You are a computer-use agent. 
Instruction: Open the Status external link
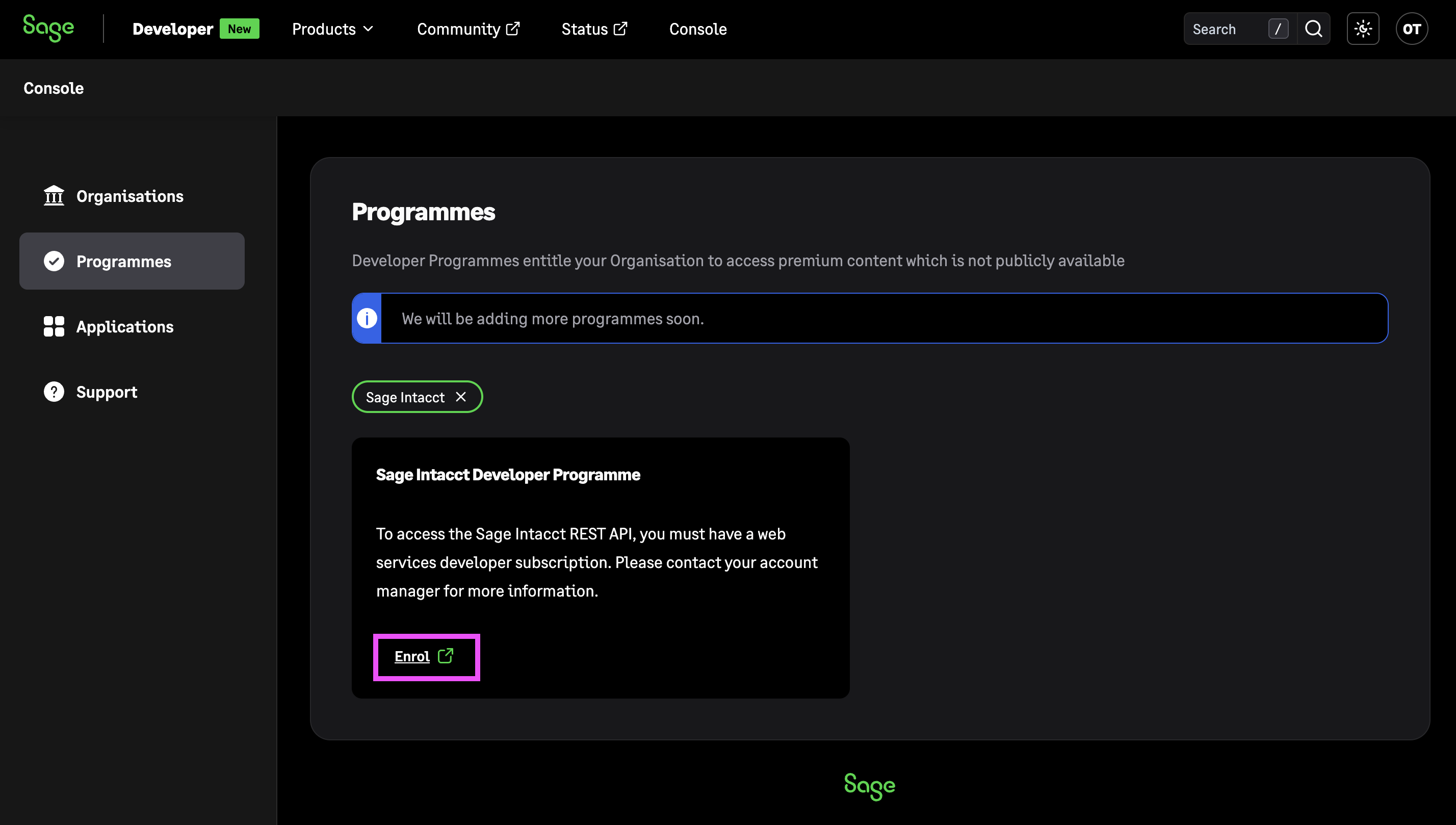(x=594, y=29)
